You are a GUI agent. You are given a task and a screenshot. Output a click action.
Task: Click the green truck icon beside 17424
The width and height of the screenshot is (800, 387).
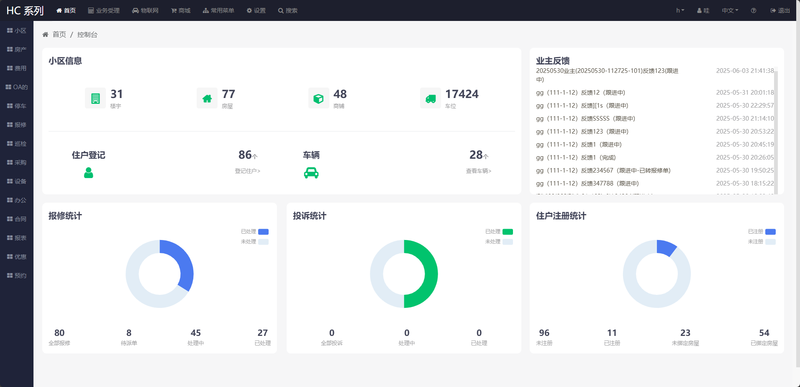(431, 98)
